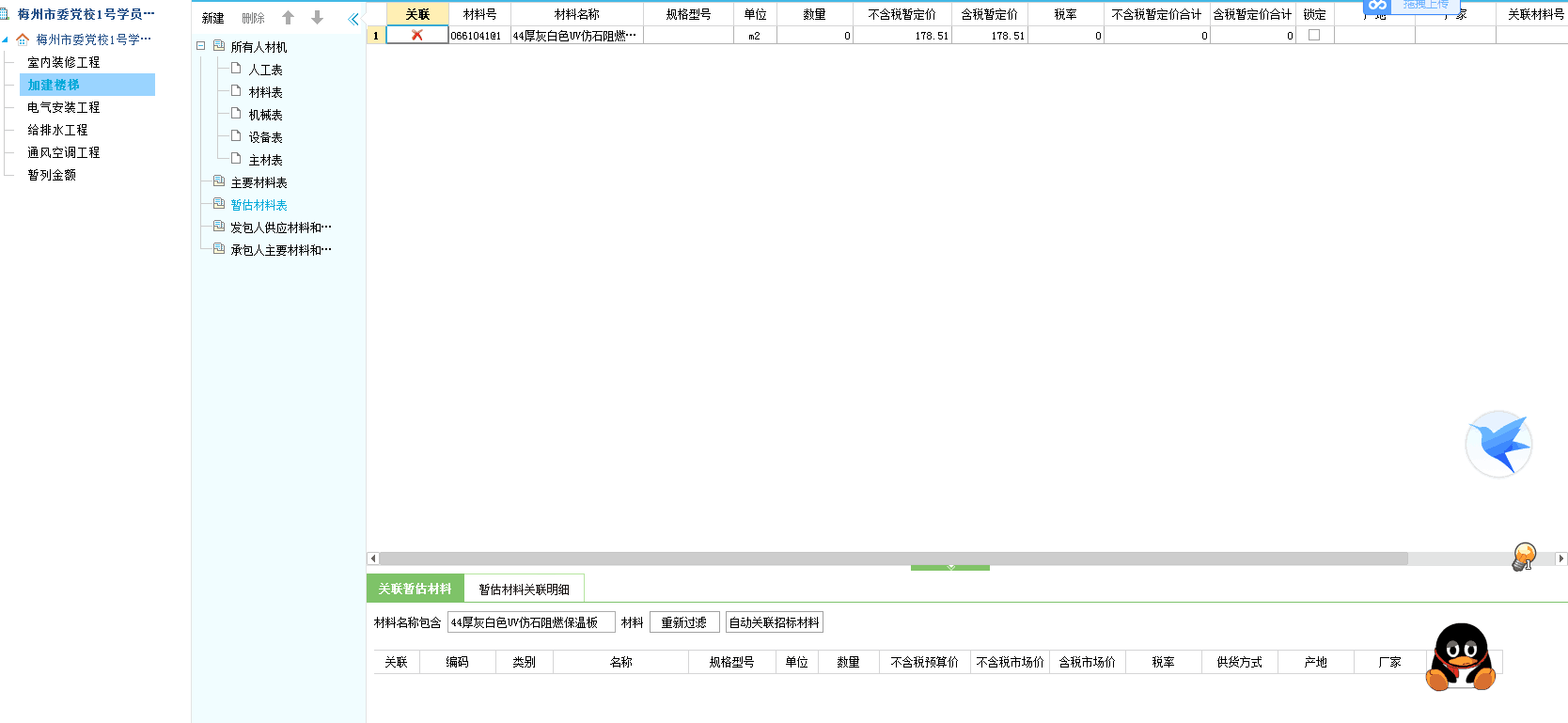Click the scrollbar left arrow
1568x723 pixels.
372,558
